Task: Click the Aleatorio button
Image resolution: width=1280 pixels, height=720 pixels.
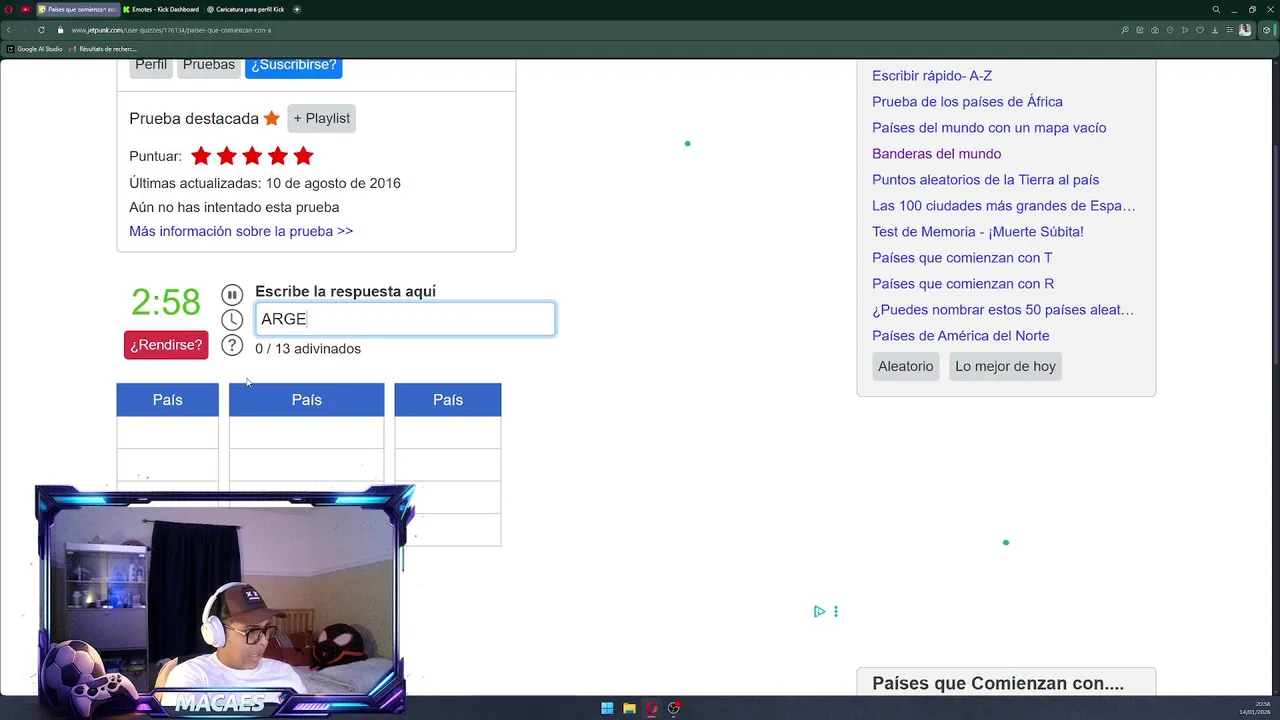Action: point(906,366)
